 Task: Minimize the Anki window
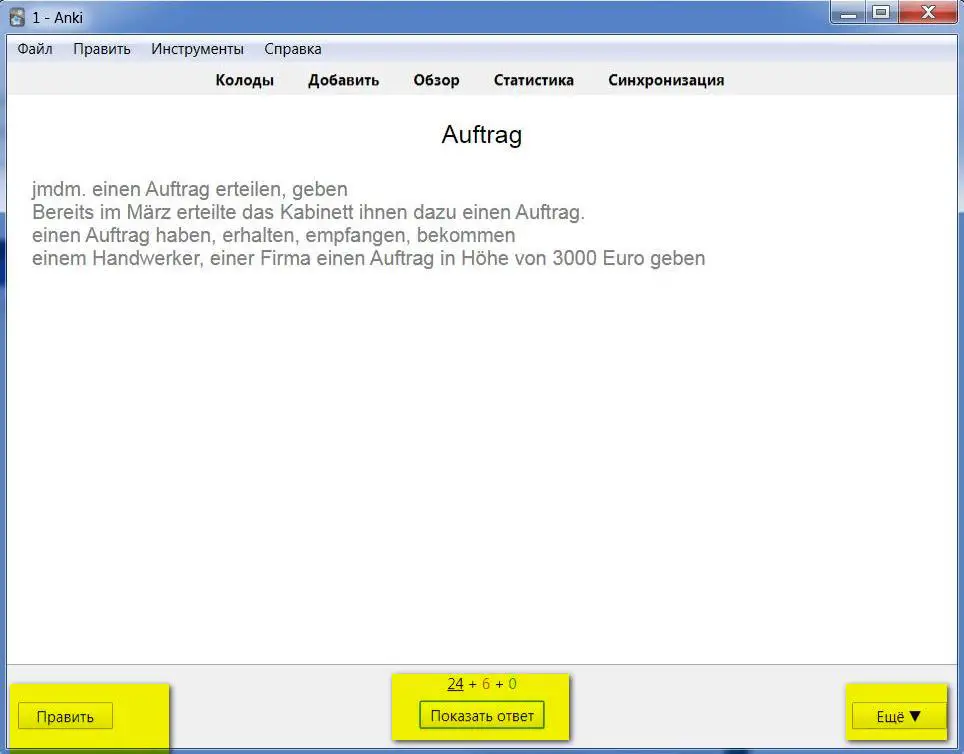848,12
